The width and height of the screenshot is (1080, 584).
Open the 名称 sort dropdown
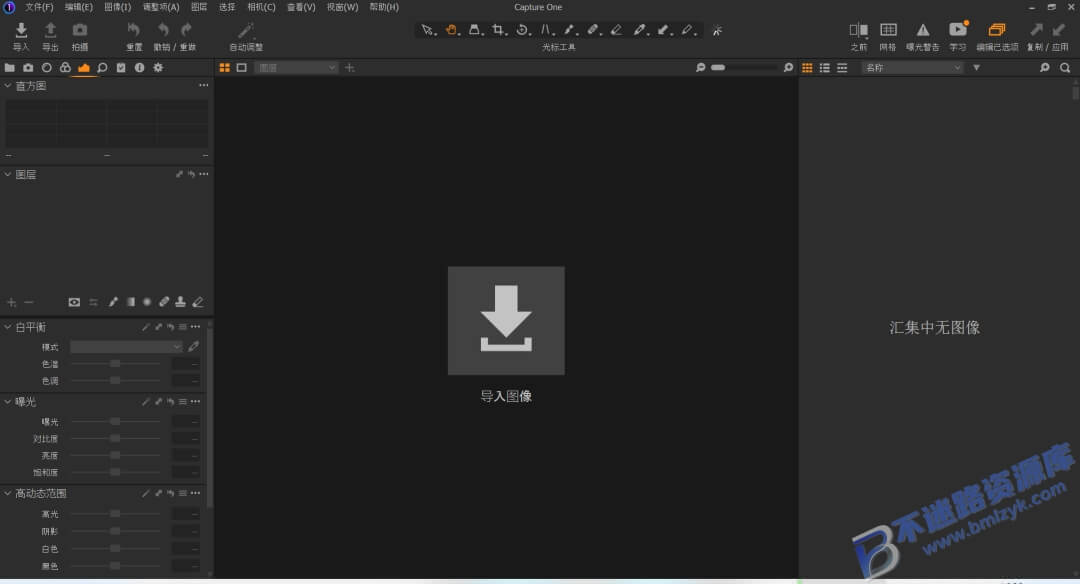(913, 67)
